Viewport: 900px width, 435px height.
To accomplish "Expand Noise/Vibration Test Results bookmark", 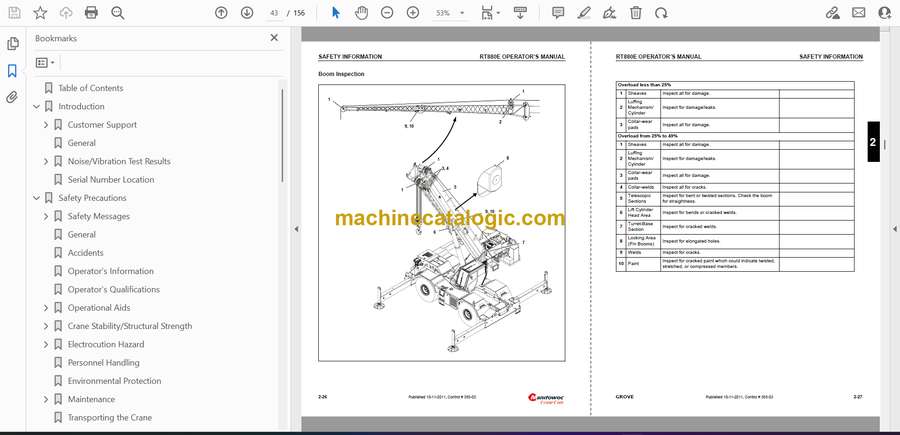I will (x=46, y=161).
